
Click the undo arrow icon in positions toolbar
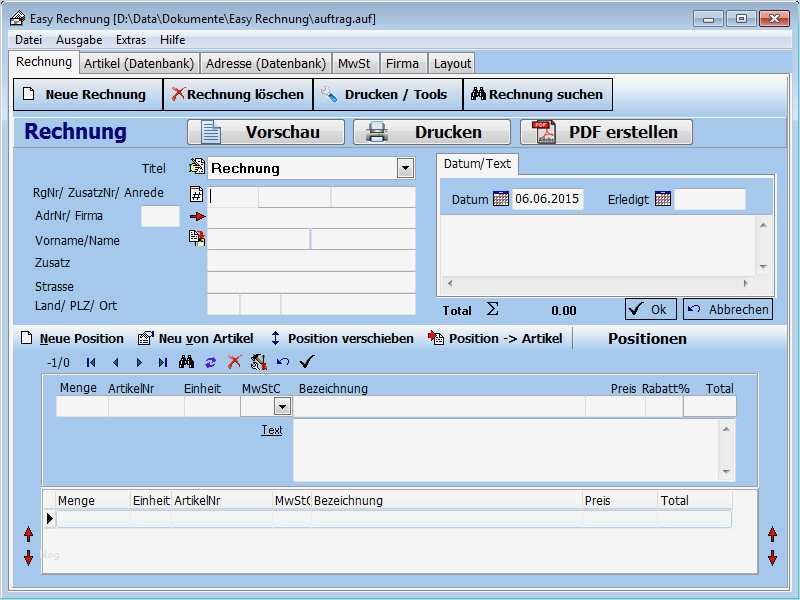[282, 363]
